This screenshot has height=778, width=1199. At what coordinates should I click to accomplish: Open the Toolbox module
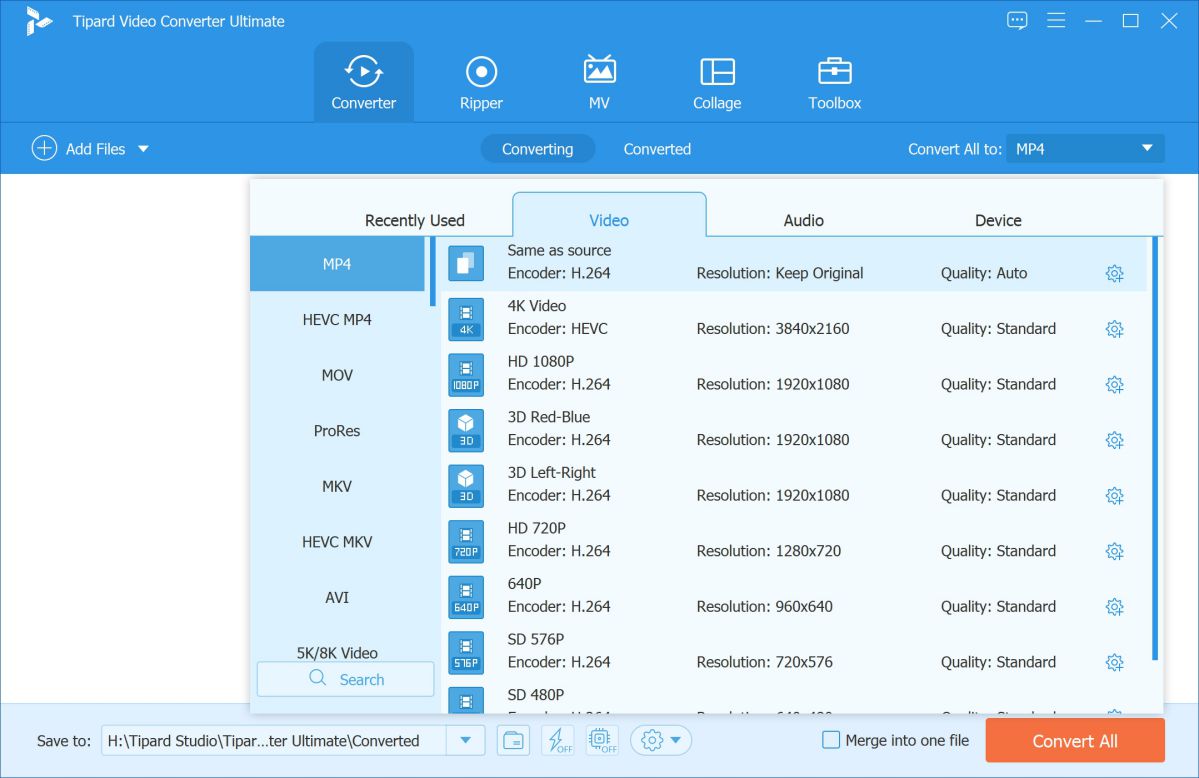834,83
